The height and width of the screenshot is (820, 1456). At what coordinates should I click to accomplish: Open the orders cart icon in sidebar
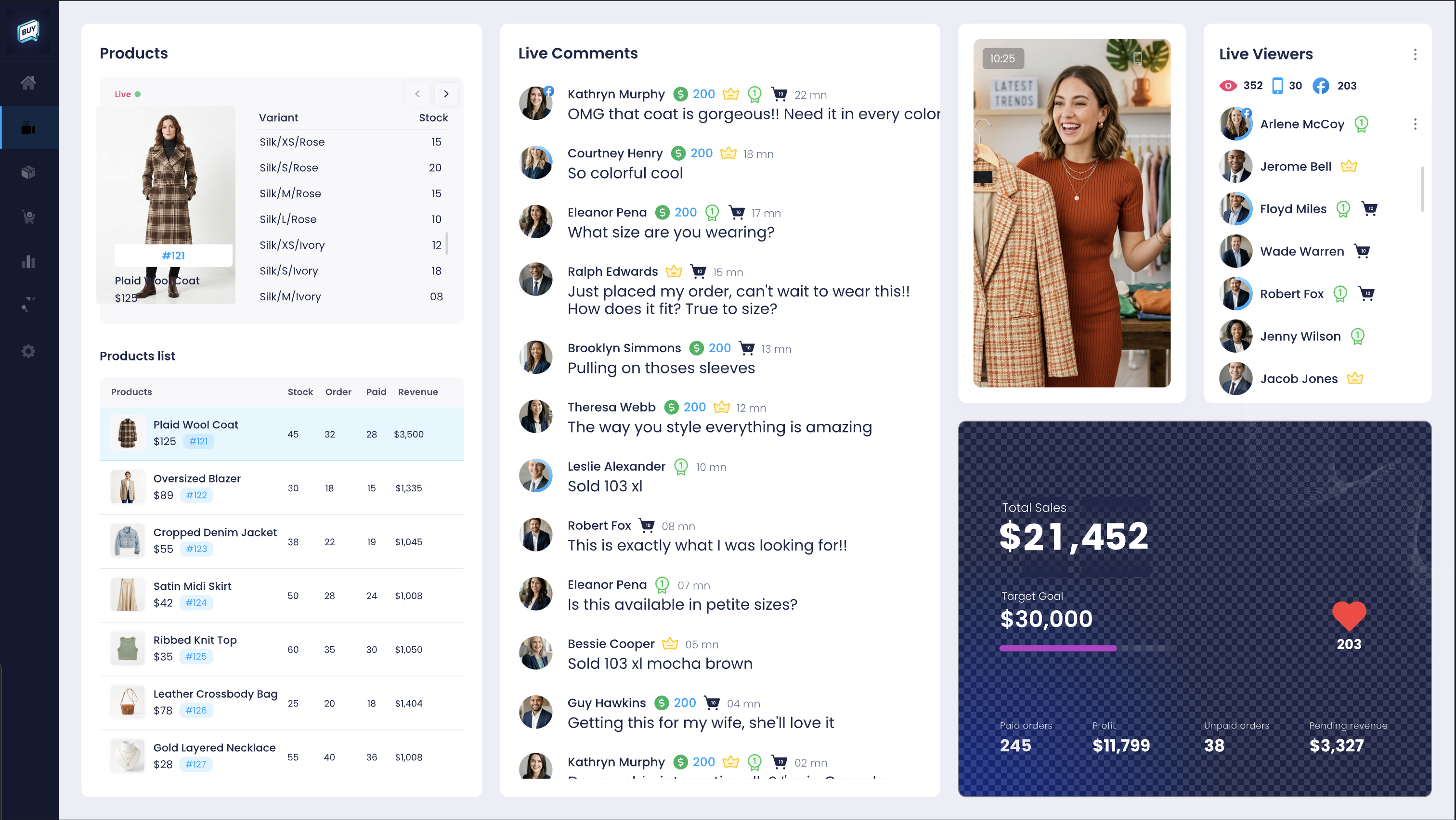point(28,217)
